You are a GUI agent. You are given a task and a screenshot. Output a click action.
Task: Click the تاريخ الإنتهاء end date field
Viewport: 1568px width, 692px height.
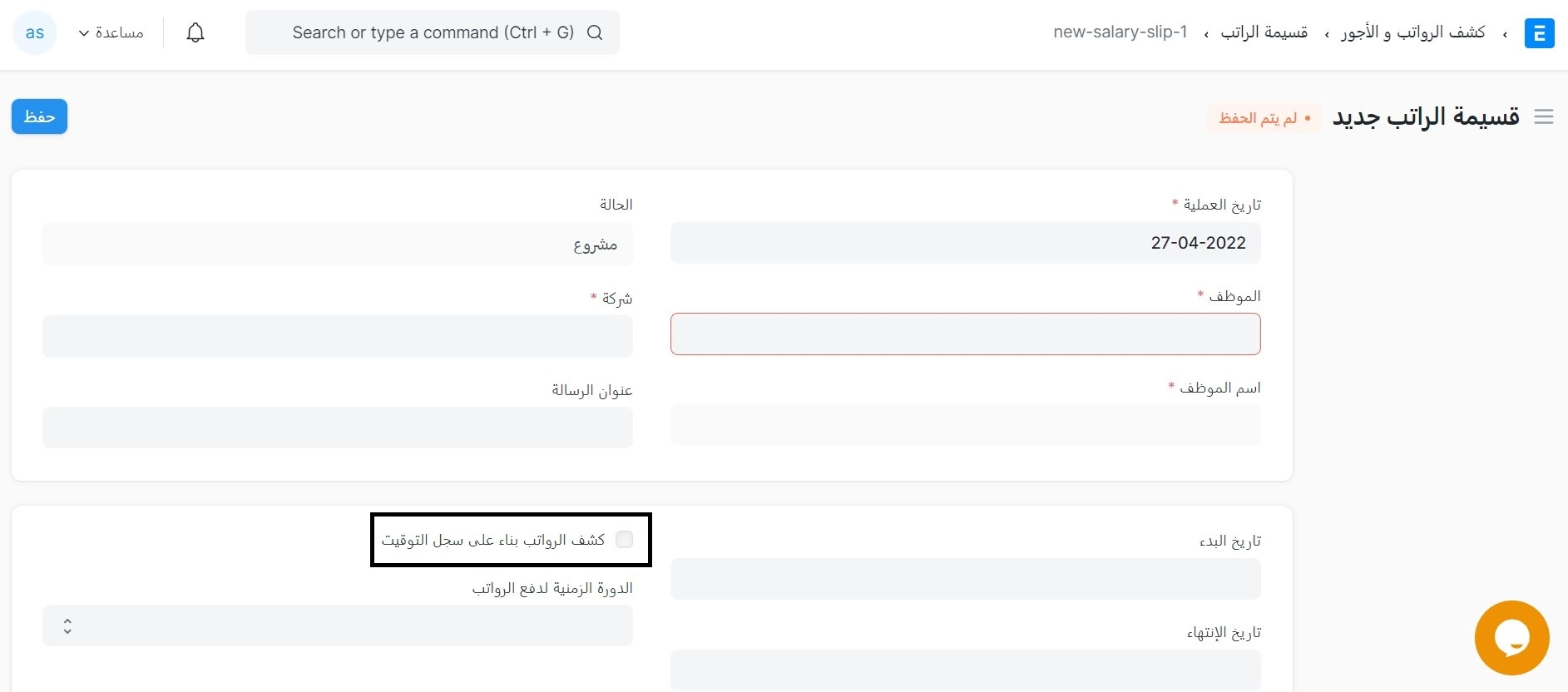(x=966, y=670)
